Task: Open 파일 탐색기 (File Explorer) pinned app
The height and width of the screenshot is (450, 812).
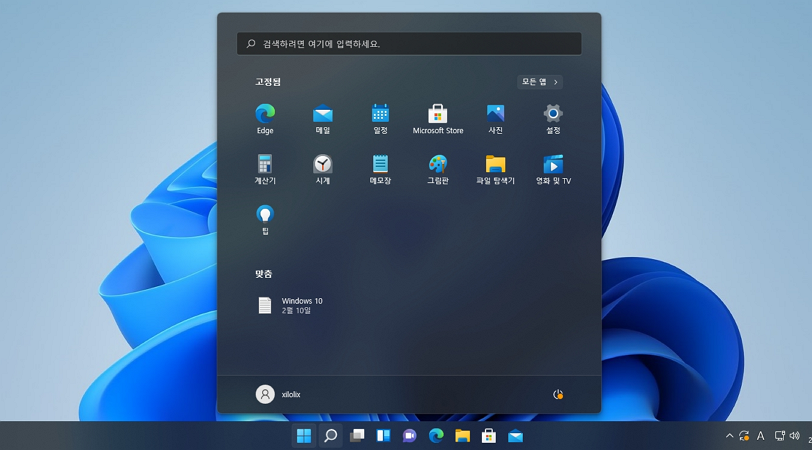Action: [496, 169]
